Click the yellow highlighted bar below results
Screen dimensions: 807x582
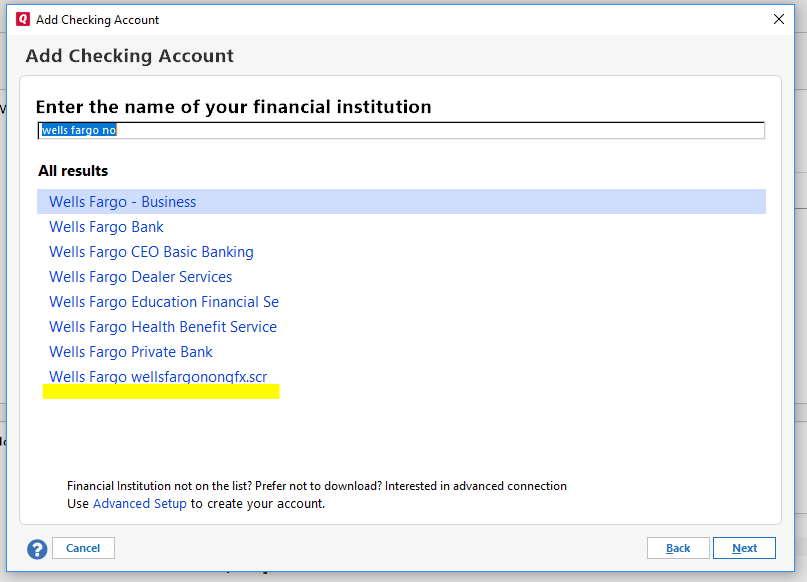160,393
